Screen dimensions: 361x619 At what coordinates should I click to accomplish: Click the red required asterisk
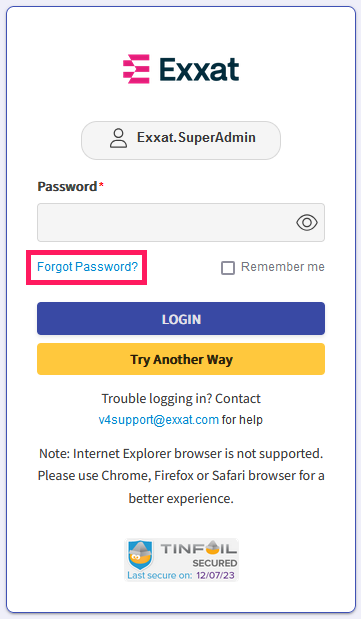(101, 185)
